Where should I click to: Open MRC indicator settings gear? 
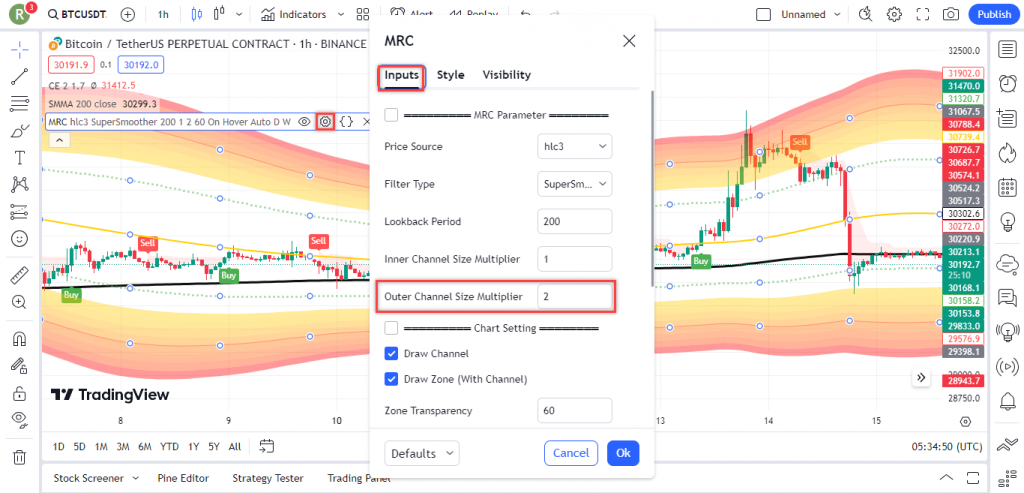pyautogui.click(x=325, y=121)
